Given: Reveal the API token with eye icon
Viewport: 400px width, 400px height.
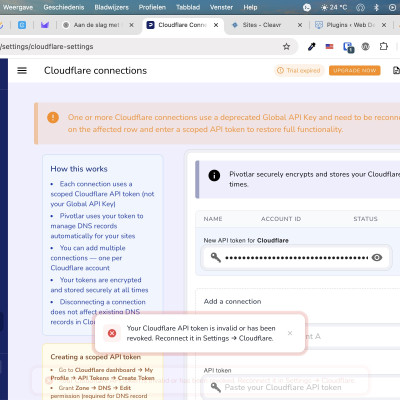Looking at the screenshot, I should (377, 257).
